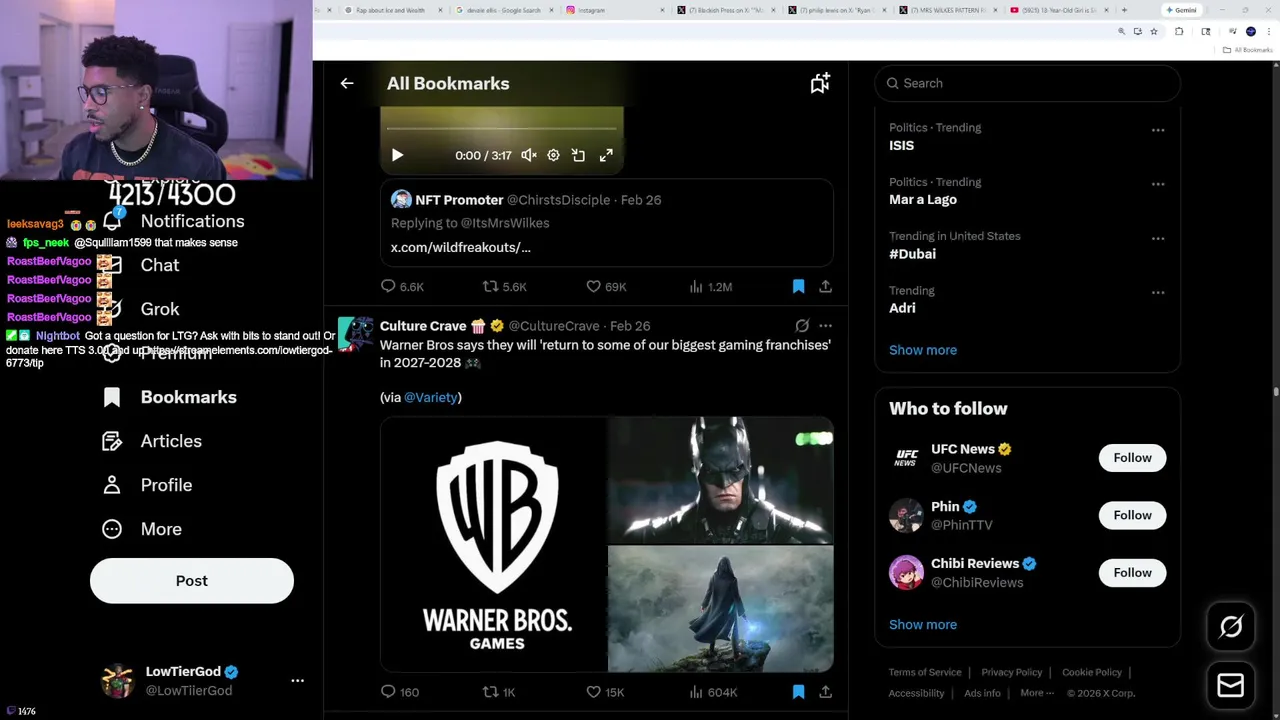
Task: Share the Culture Crave post
Action: coord(825,692)
